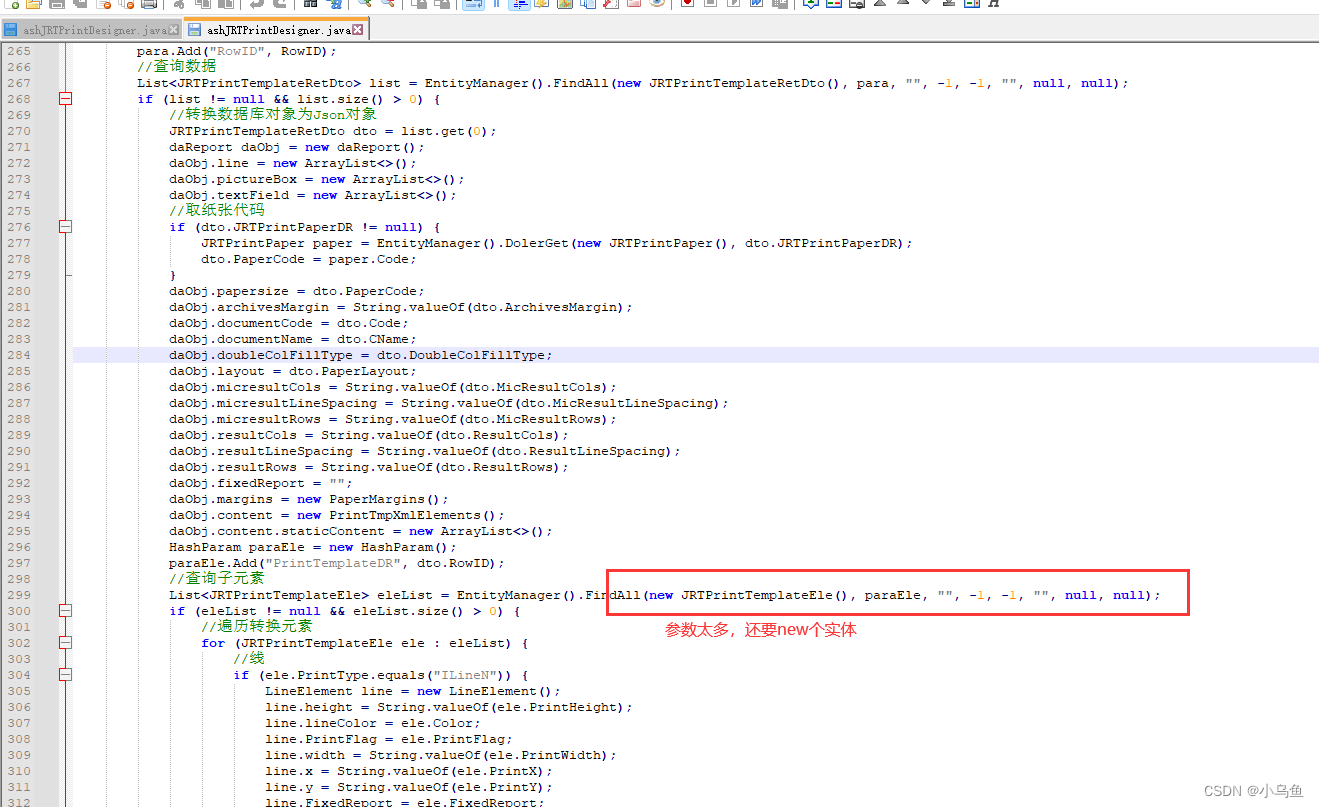Viewport: 1319px width, 807px height.
Task: Click the line.x = String.valueOf(ele.PrintX) line
Action: [x=409, y=771]
